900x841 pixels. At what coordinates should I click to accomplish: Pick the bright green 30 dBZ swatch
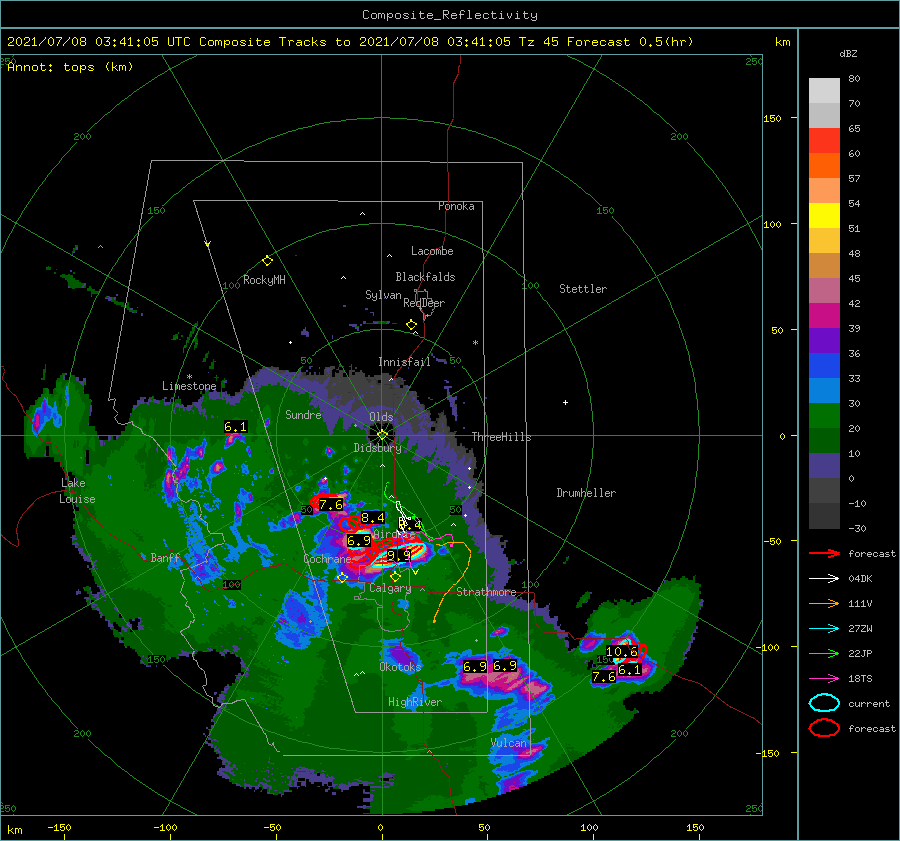(x=824, y=416)
